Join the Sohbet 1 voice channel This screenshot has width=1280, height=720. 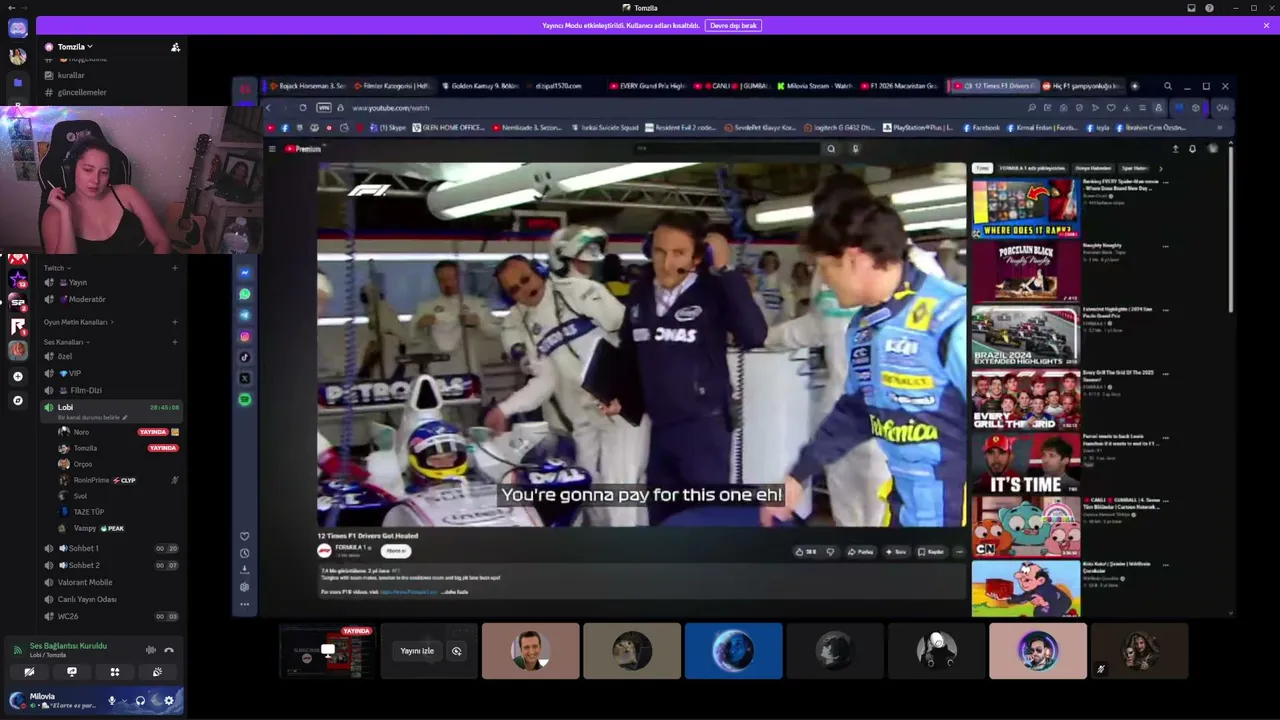pos(110,548)
